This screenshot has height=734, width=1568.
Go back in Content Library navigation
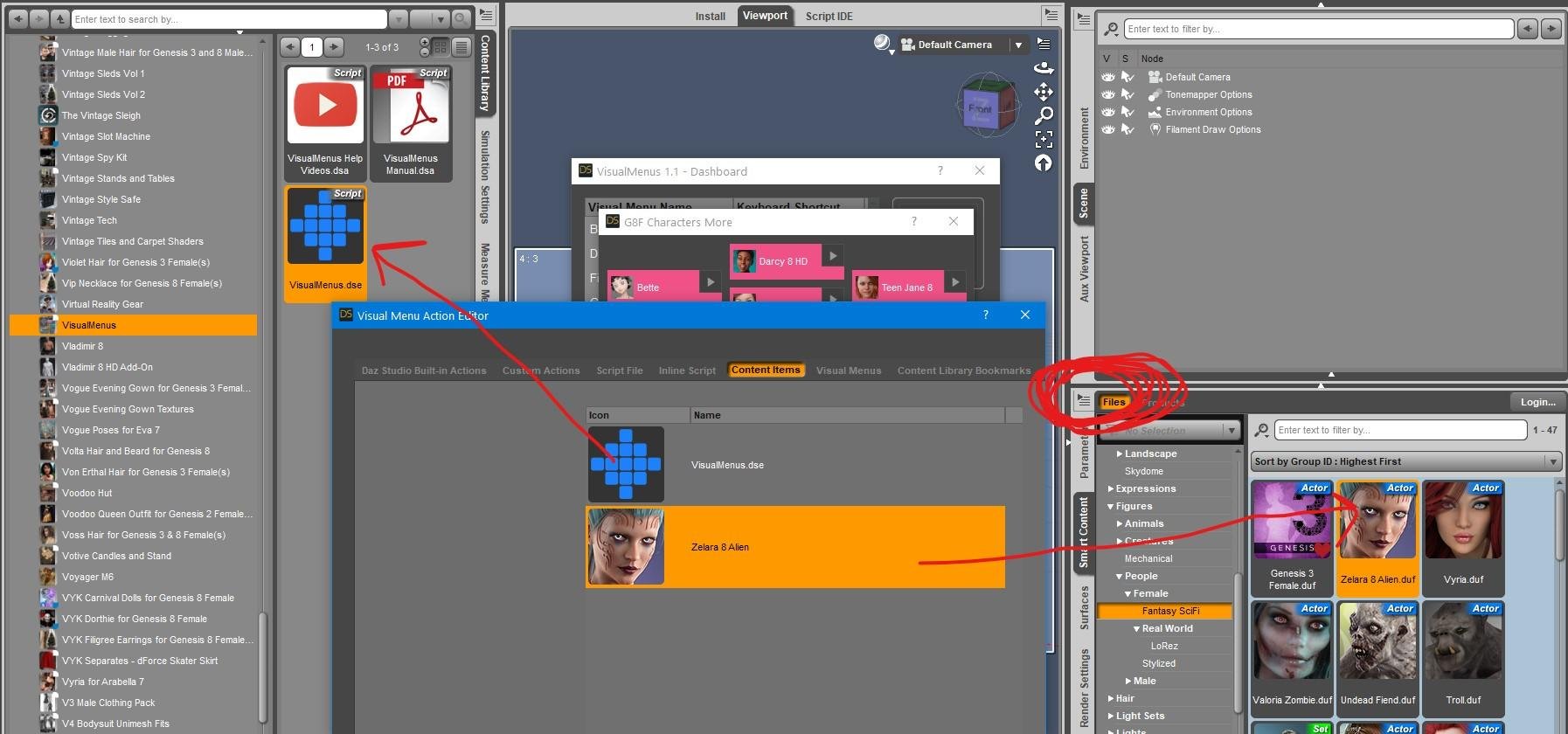[17, 18]
